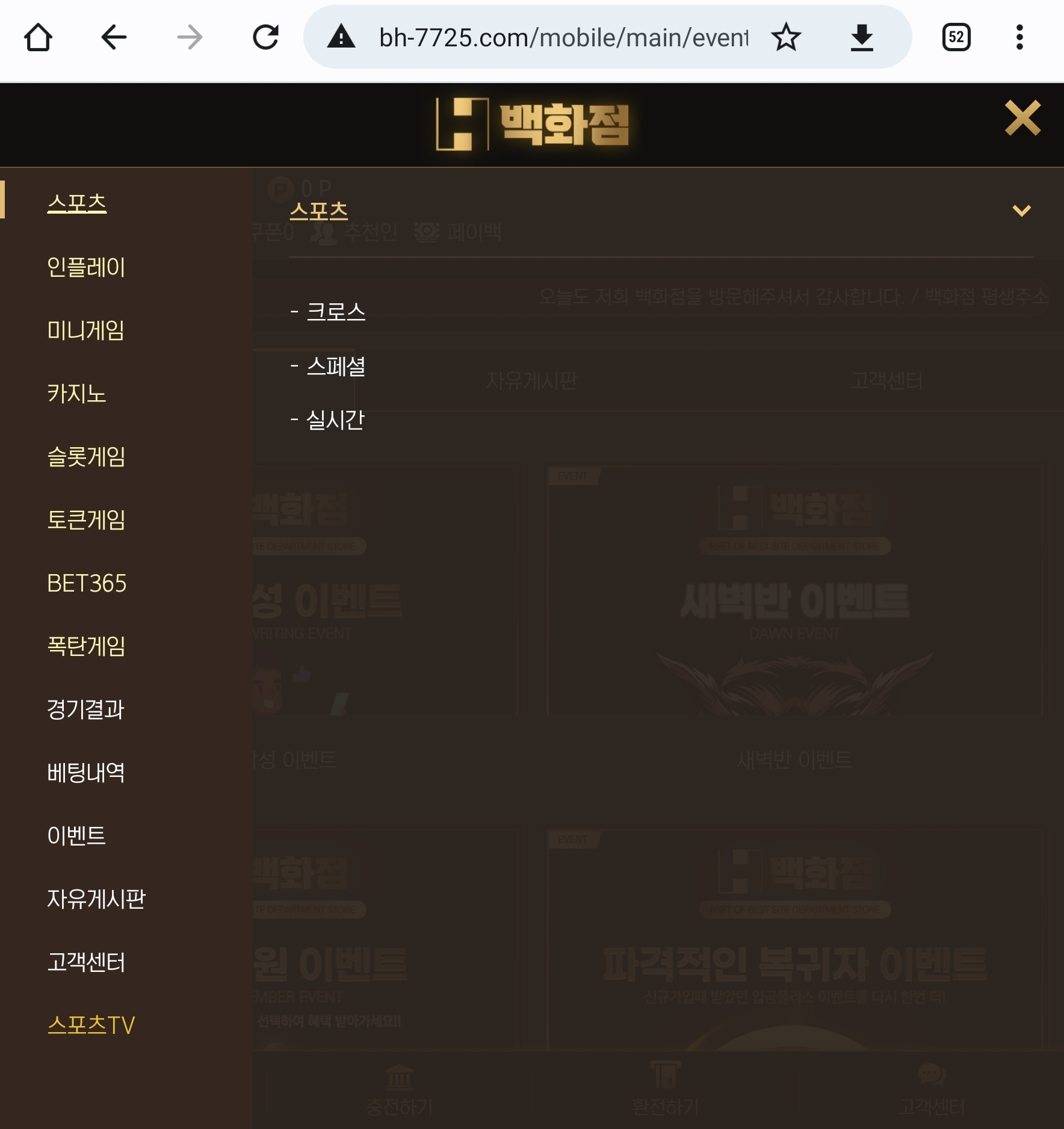Open the tab switcher showing 52 tabs

(956, 37)
